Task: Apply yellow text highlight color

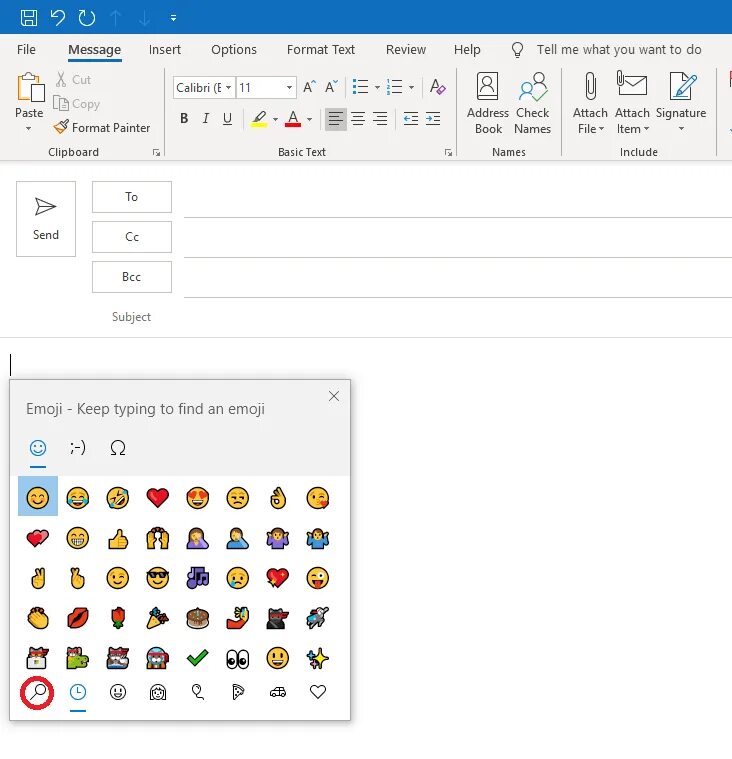Action: (x=259, y=119)
